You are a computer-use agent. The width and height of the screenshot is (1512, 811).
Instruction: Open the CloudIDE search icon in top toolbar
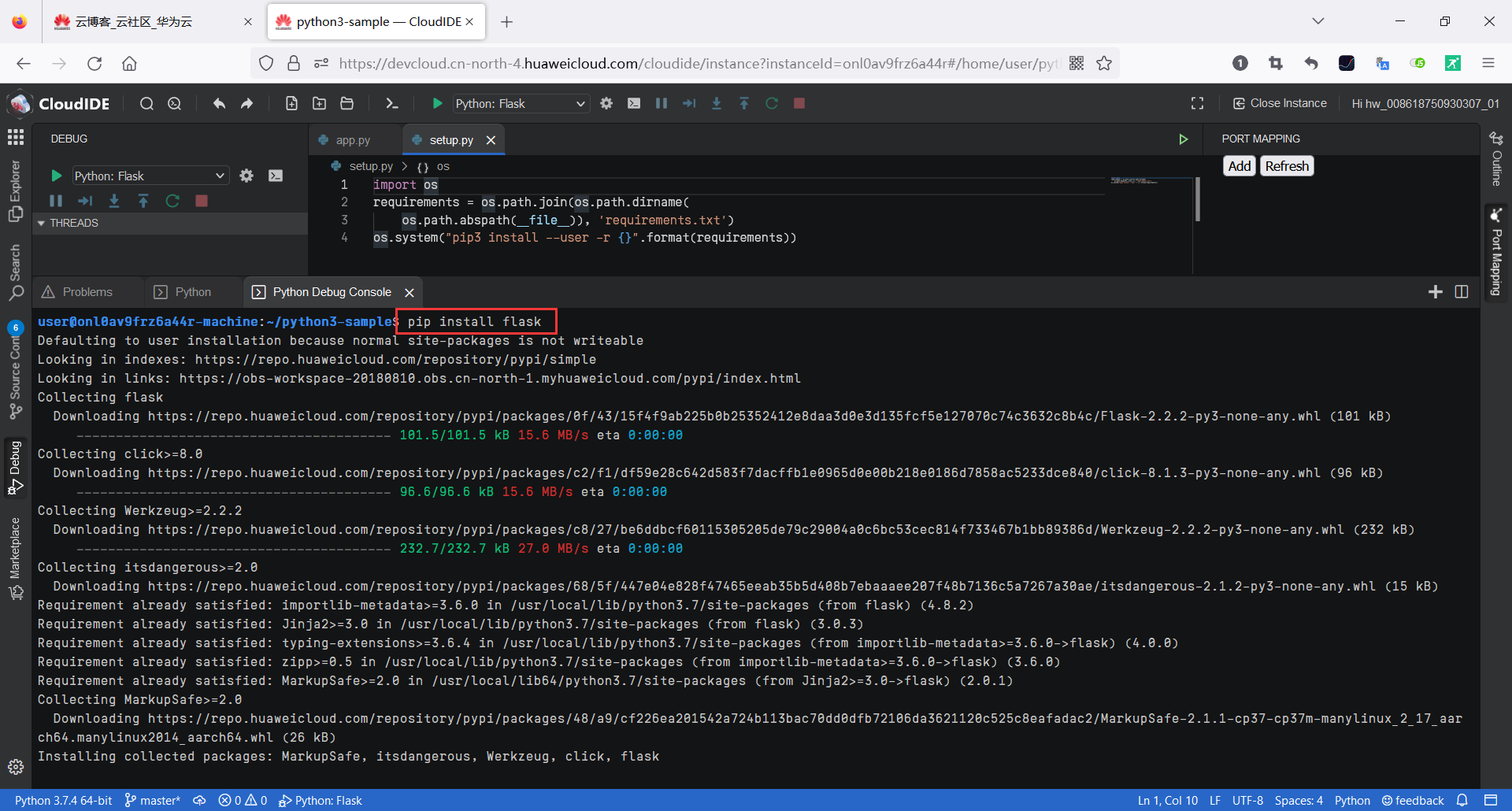[x=146, y=103]
